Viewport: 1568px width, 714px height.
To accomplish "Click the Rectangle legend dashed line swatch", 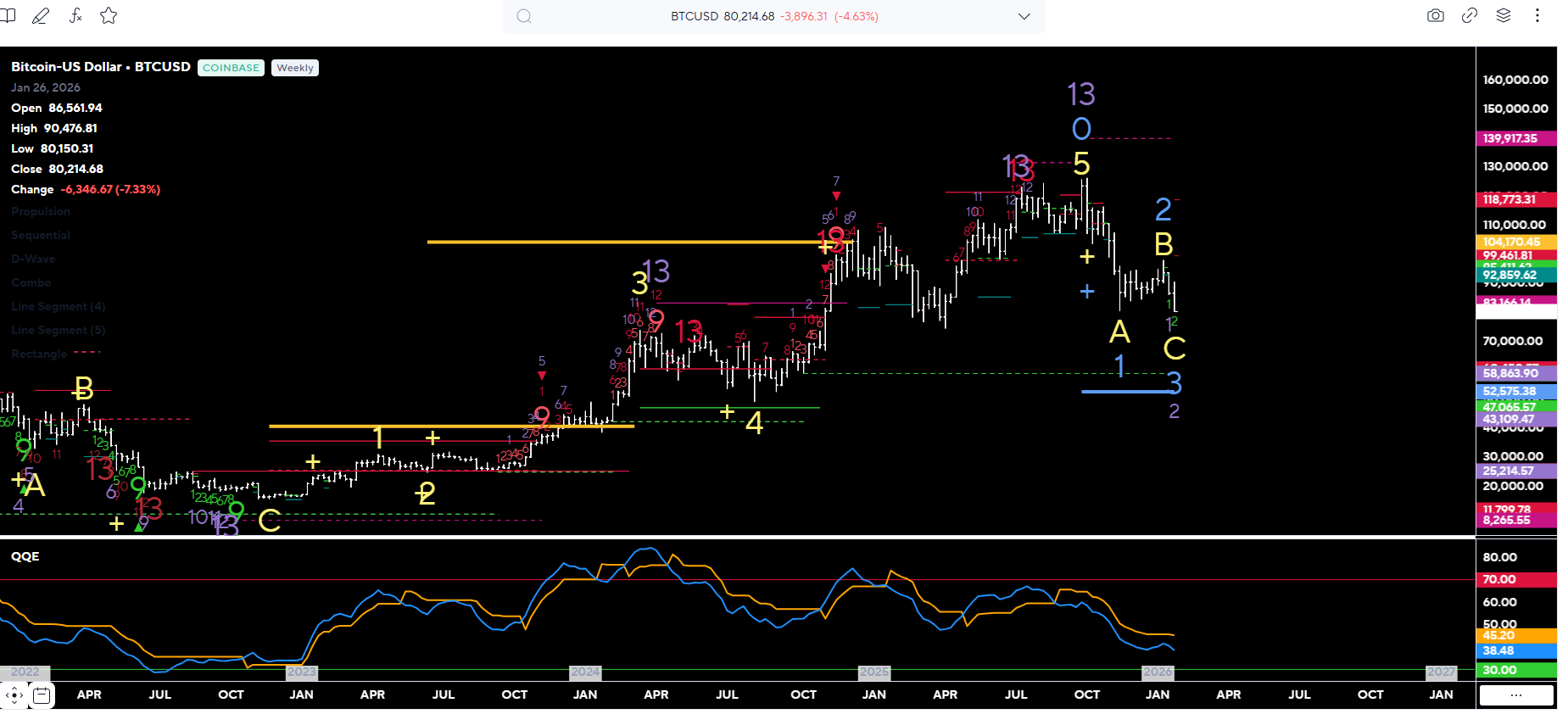I will [86, 352].
